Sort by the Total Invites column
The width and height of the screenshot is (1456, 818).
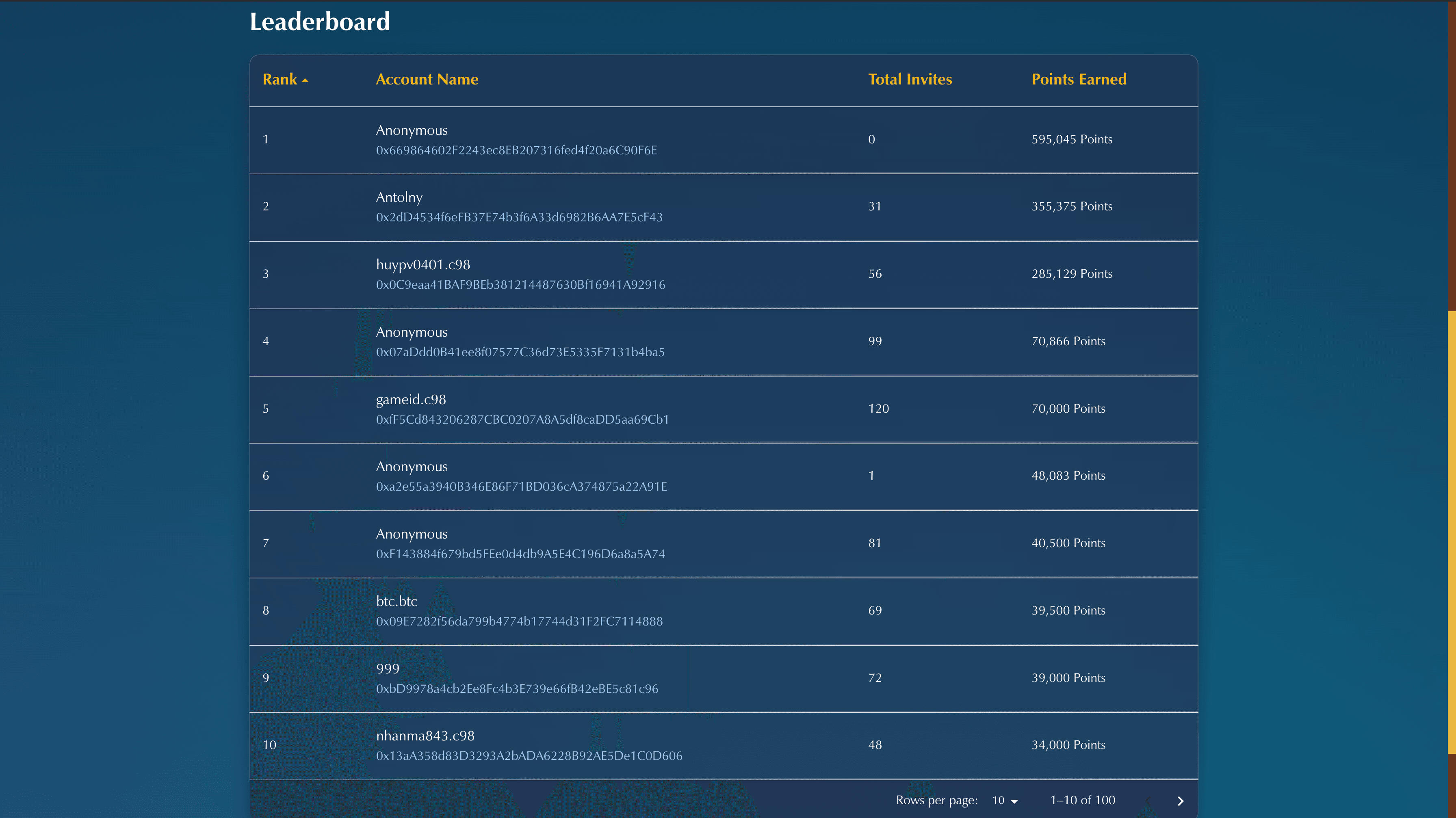coord(910,80)
